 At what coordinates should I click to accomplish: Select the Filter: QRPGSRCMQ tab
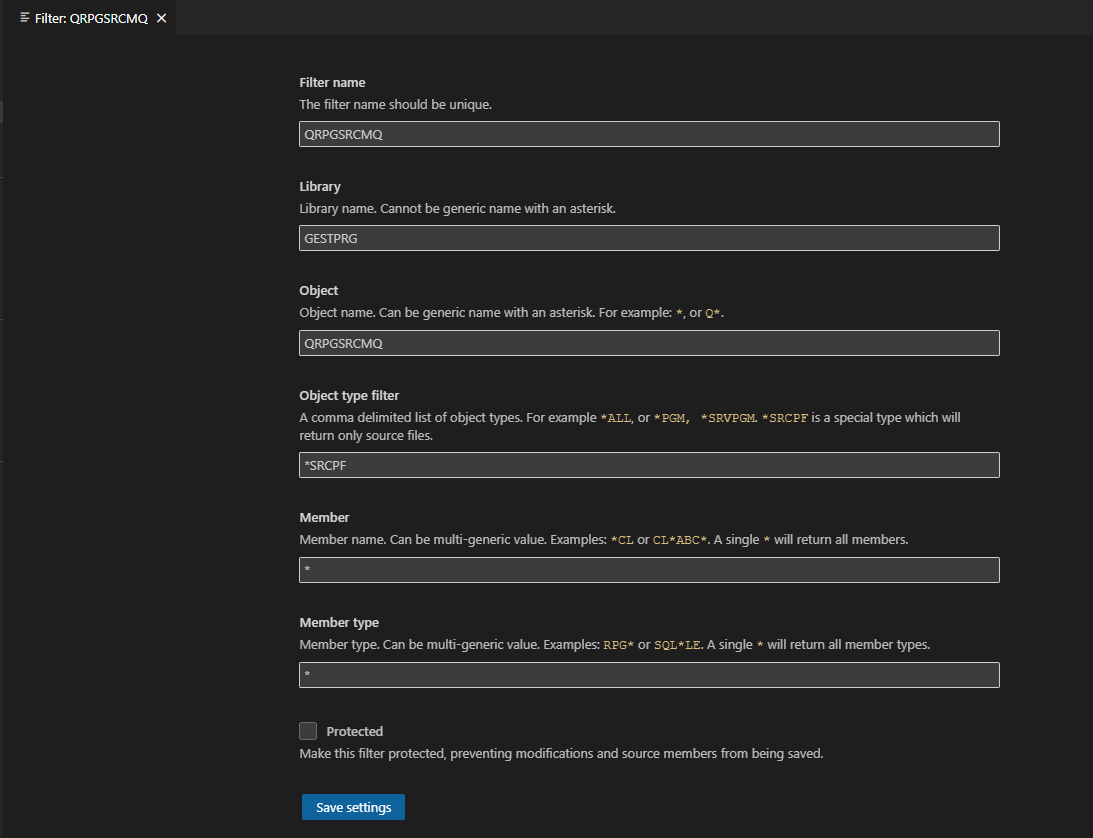[x=90, y=17]
